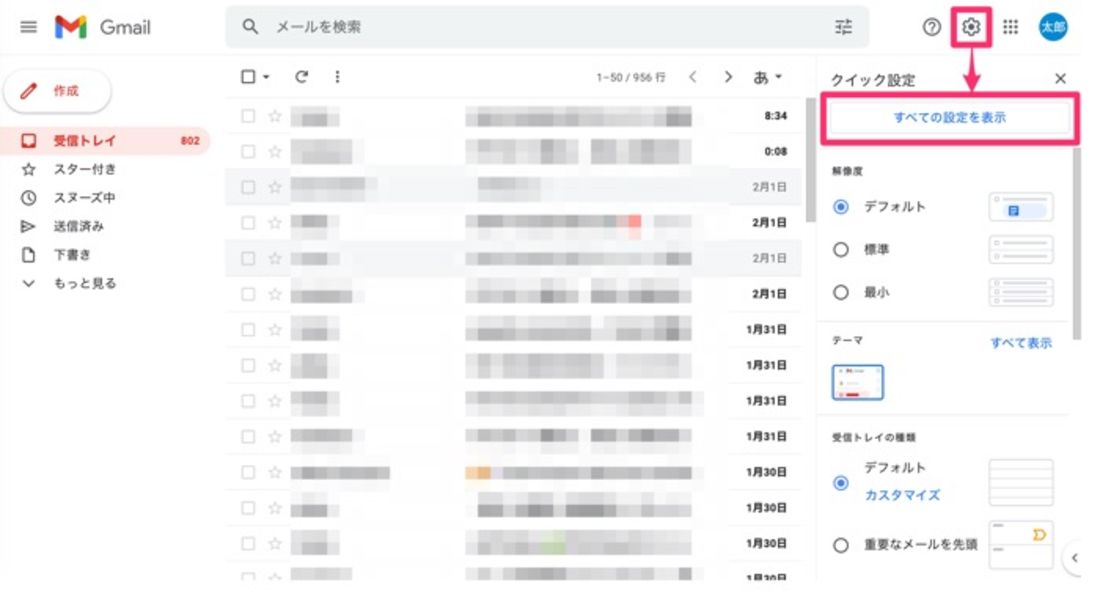Select the 最小 density radio button

pyautogui.click(x=841, y=293)
